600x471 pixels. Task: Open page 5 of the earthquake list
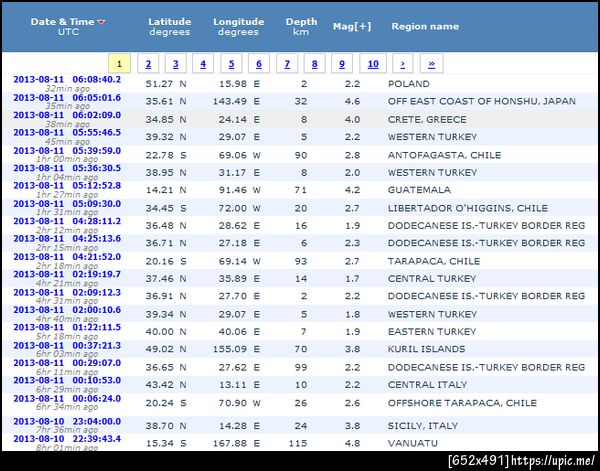pos(231,64)
